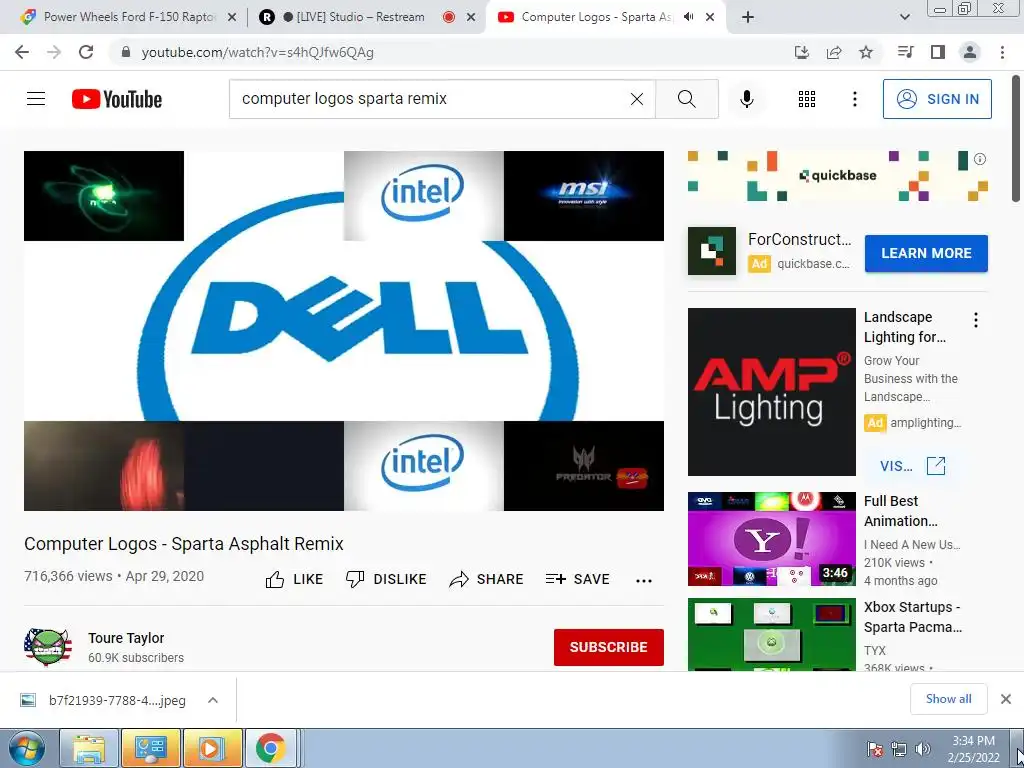Screen dimensions: 1024x768
Task: Open Windows Media Player taskbar icon
Action: [212, 748]
